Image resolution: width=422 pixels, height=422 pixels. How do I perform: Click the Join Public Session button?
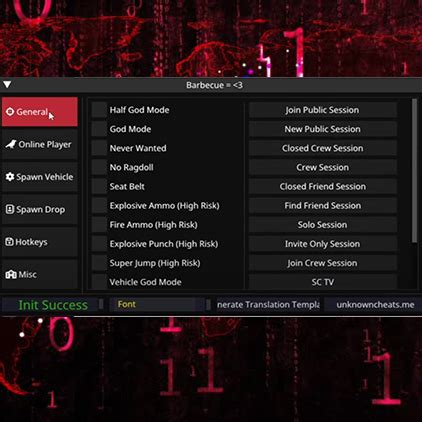click(323, 110)
